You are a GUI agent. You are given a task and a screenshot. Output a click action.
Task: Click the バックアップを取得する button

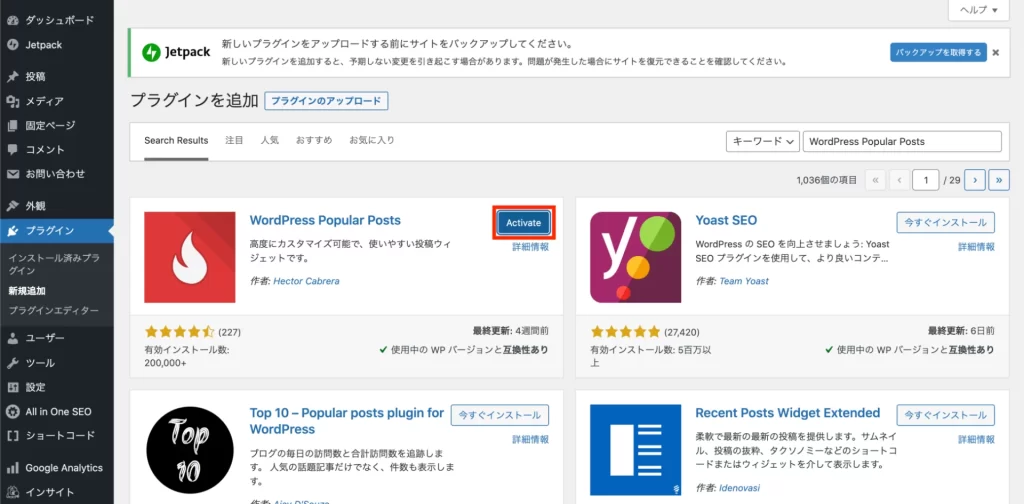pyautogui.click(x=938, y=52)
